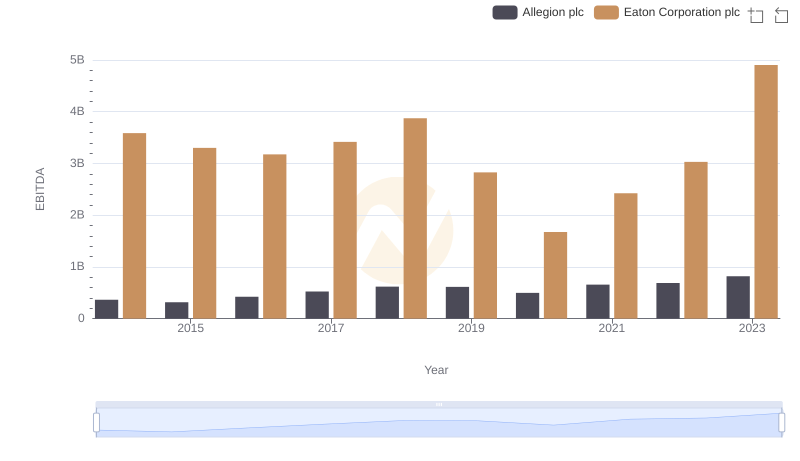Click the 1B y-axis label

(x=77, y=266)
